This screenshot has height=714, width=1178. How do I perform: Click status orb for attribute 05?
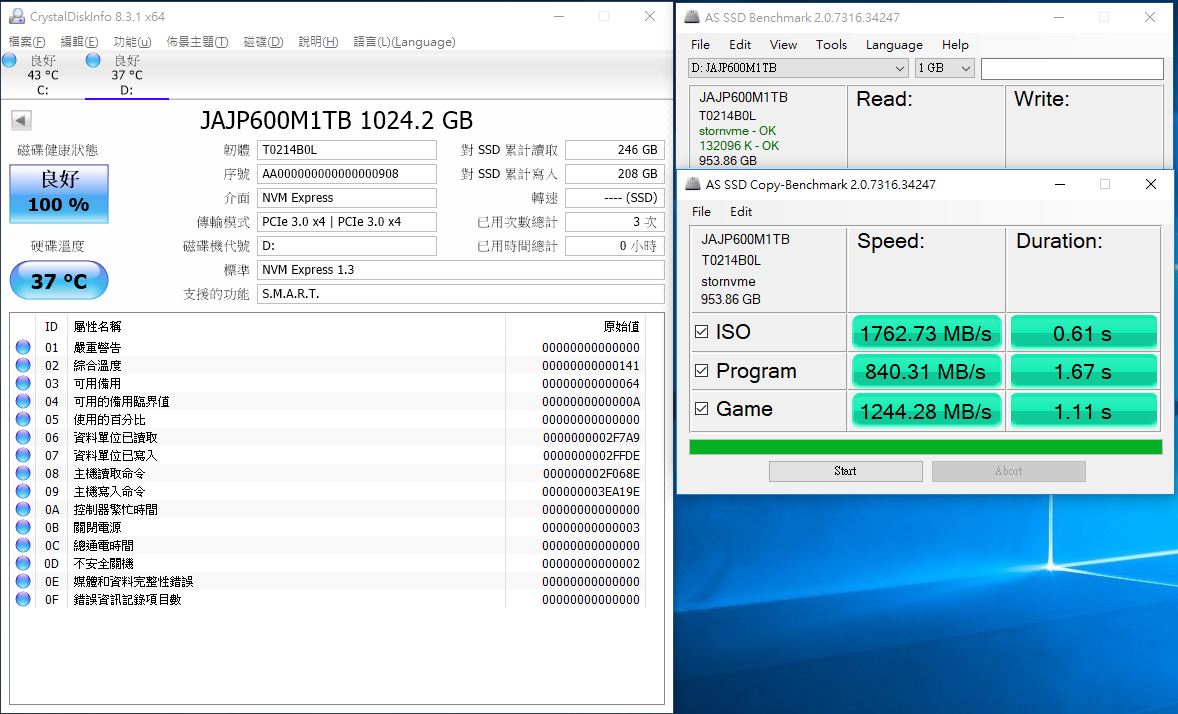[x=23, y=419]
